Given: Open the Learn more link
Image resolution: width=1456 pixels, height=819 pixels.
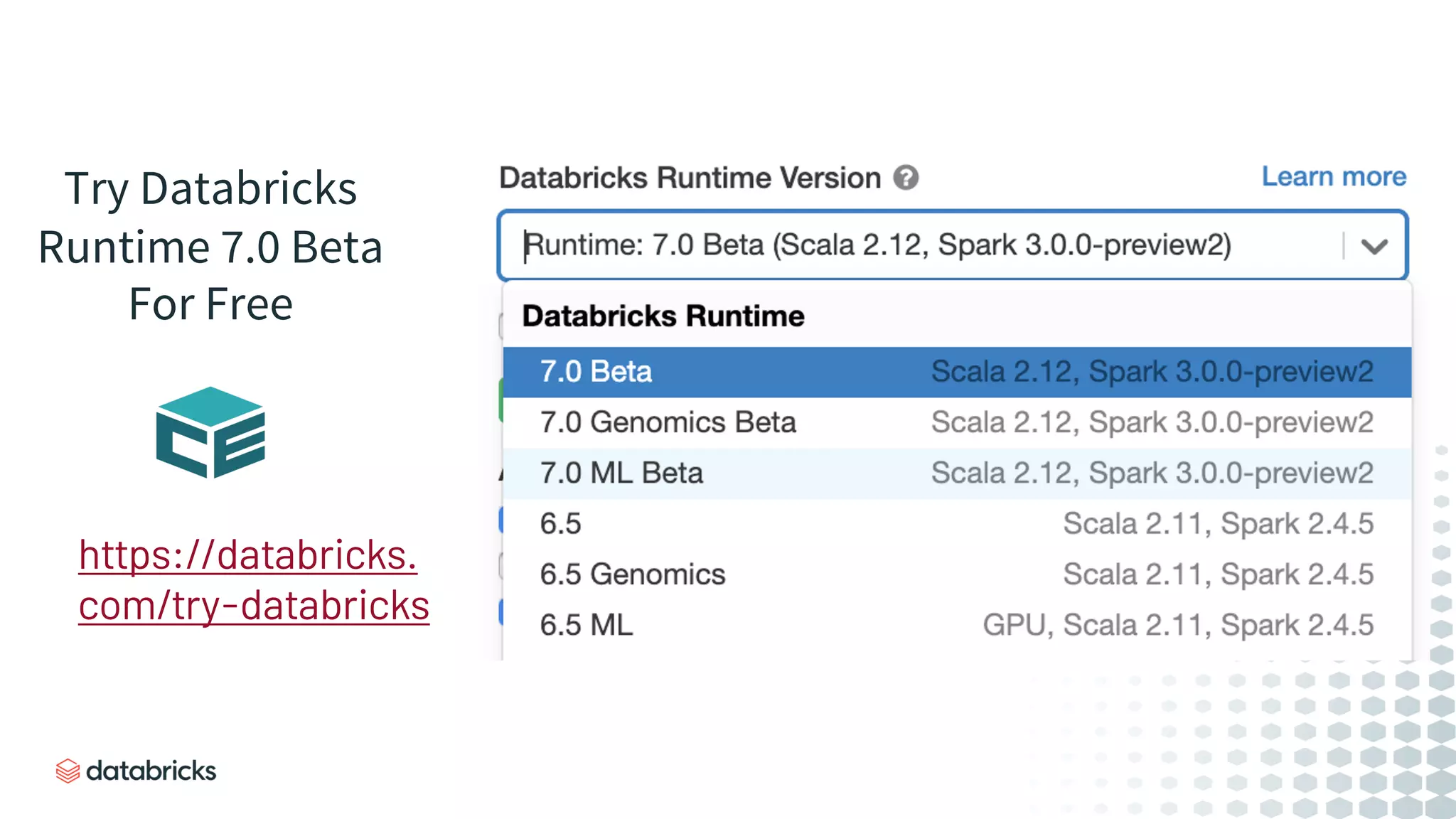Looking at the screenshot, I should [x=1334, y=176].
